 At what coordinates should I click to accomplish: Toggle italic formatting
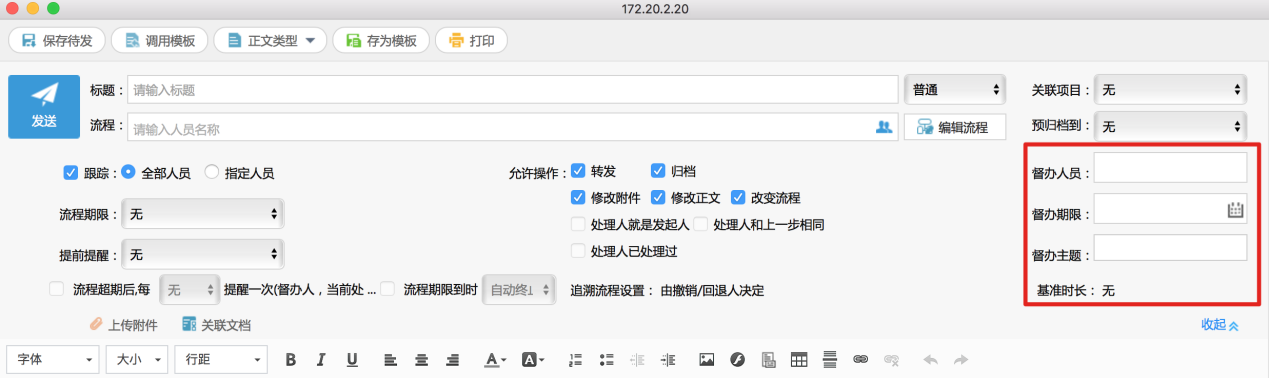click(321, 359)
